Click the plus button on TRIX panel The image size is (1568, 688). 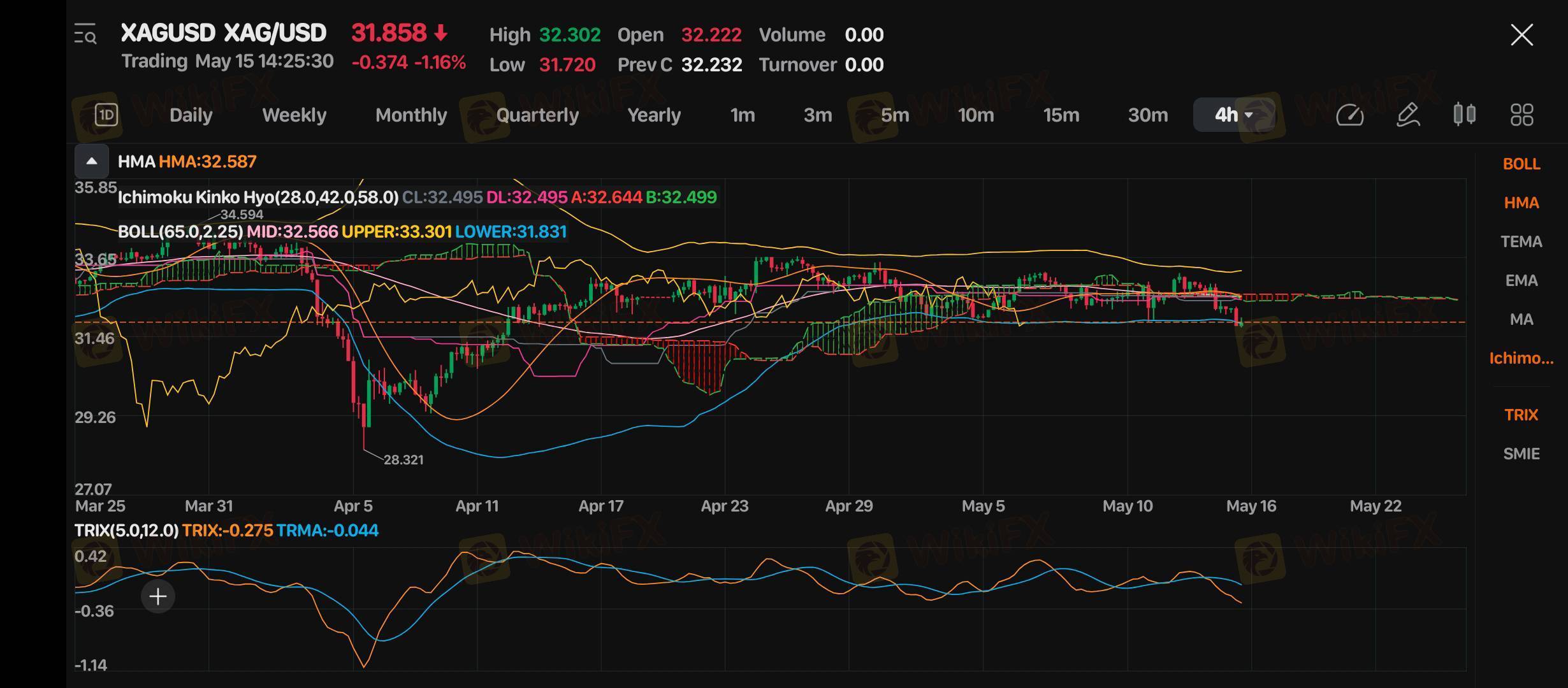(157, 596)
